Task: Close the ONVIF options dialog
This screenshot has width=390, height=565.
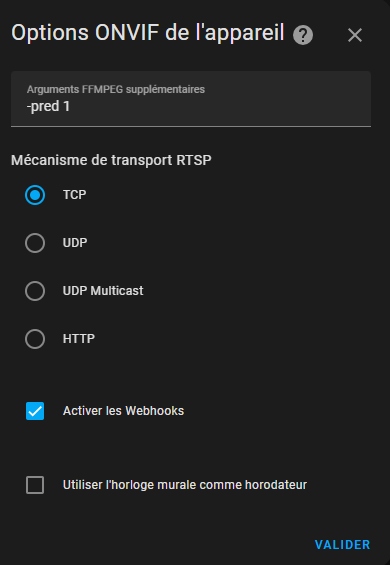Action: coord(355,35)
